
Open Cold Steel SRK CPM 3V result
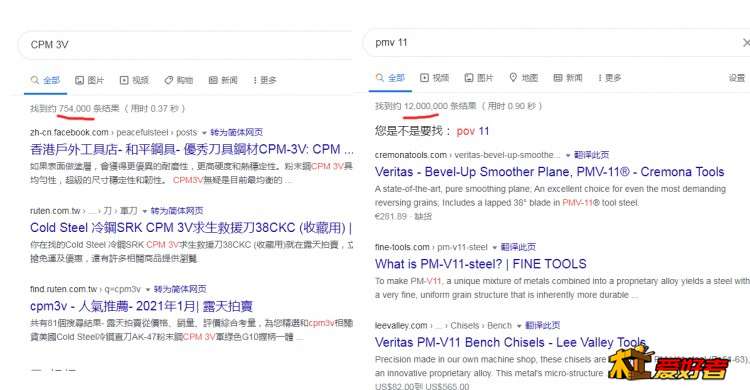point(191,227)
